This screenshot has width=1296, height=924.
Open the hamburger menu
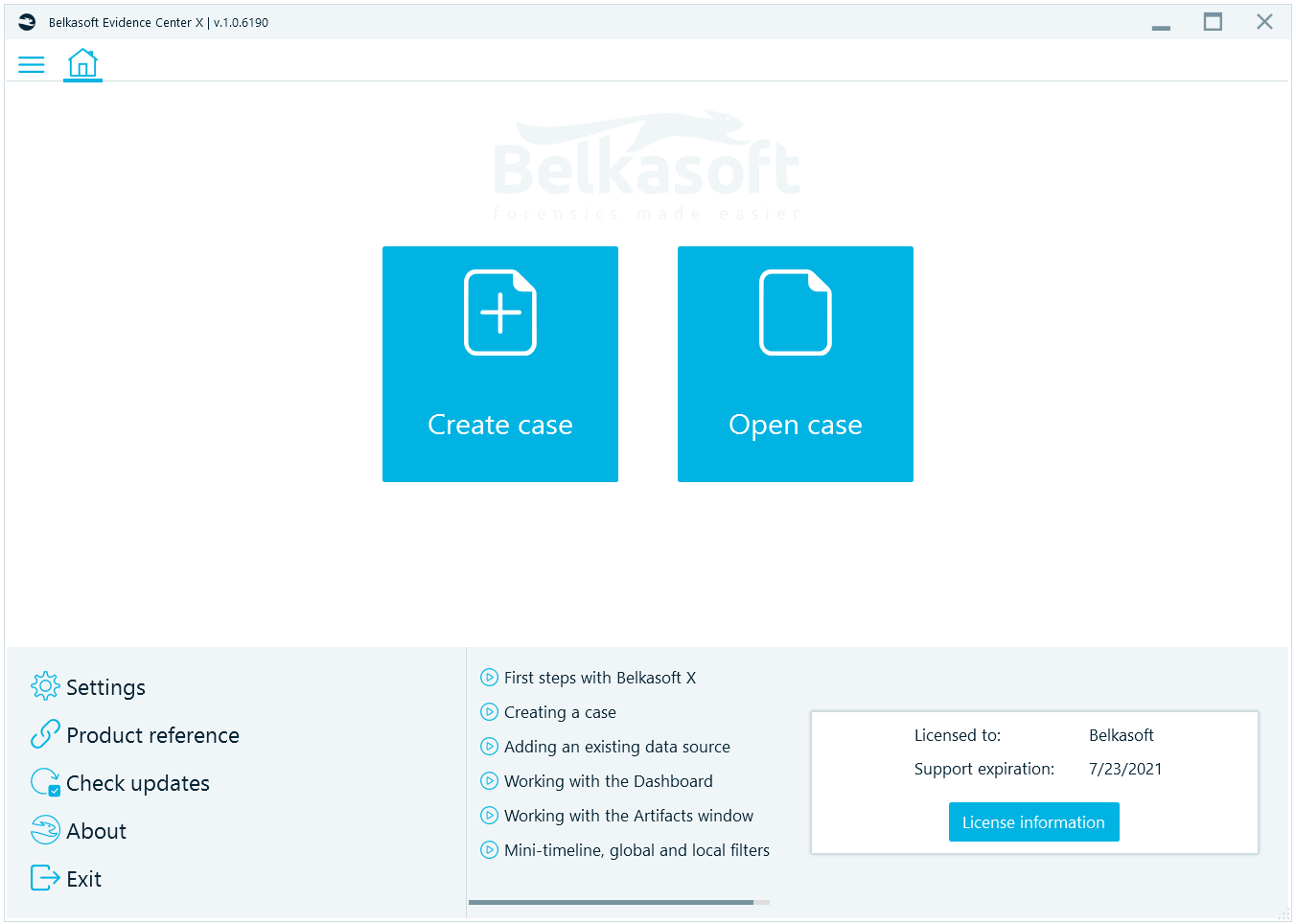pos(32,64)
